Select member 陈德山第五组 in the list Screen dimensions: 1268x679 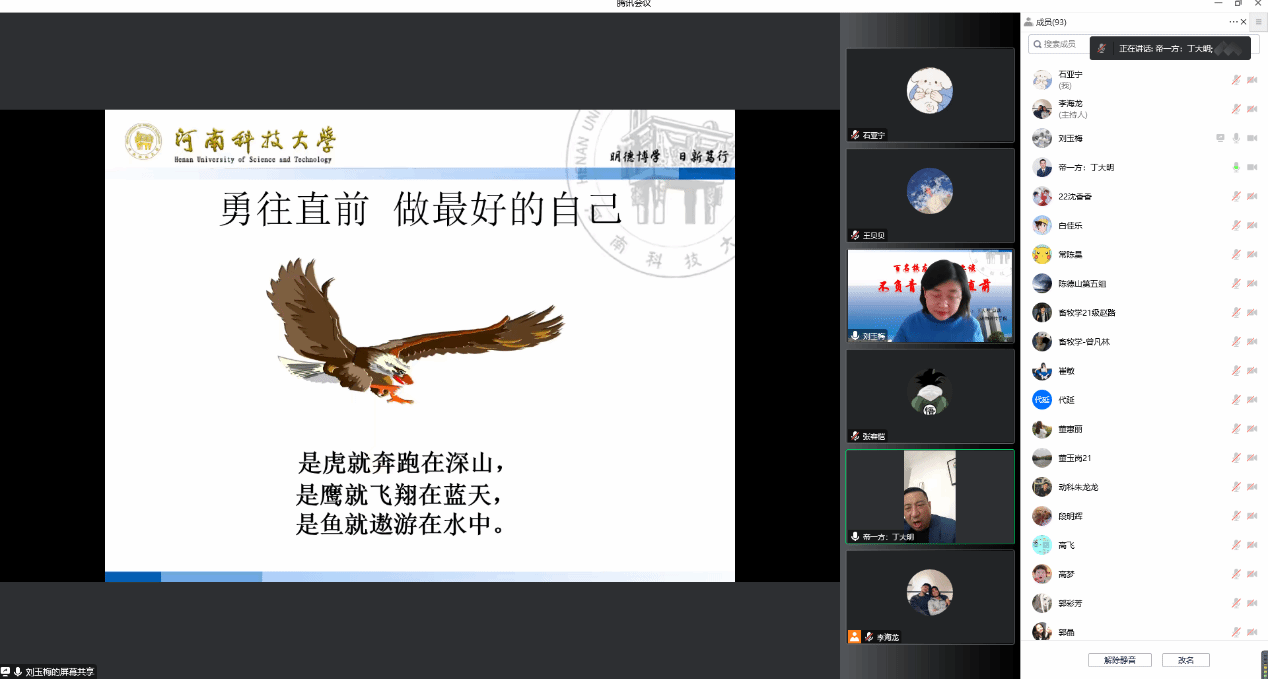[x=1080, y=283]
